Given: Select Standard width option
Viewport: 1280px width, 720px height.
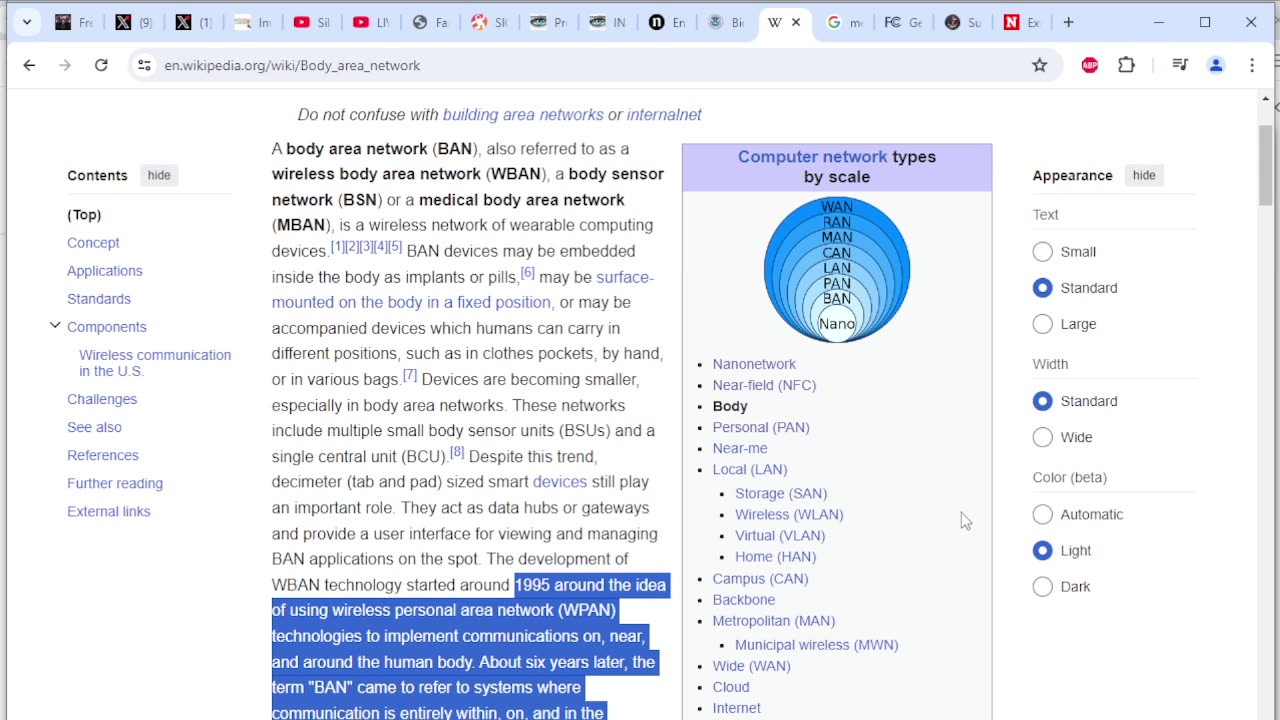Looking at the screenshot, I should [1043, 401].
